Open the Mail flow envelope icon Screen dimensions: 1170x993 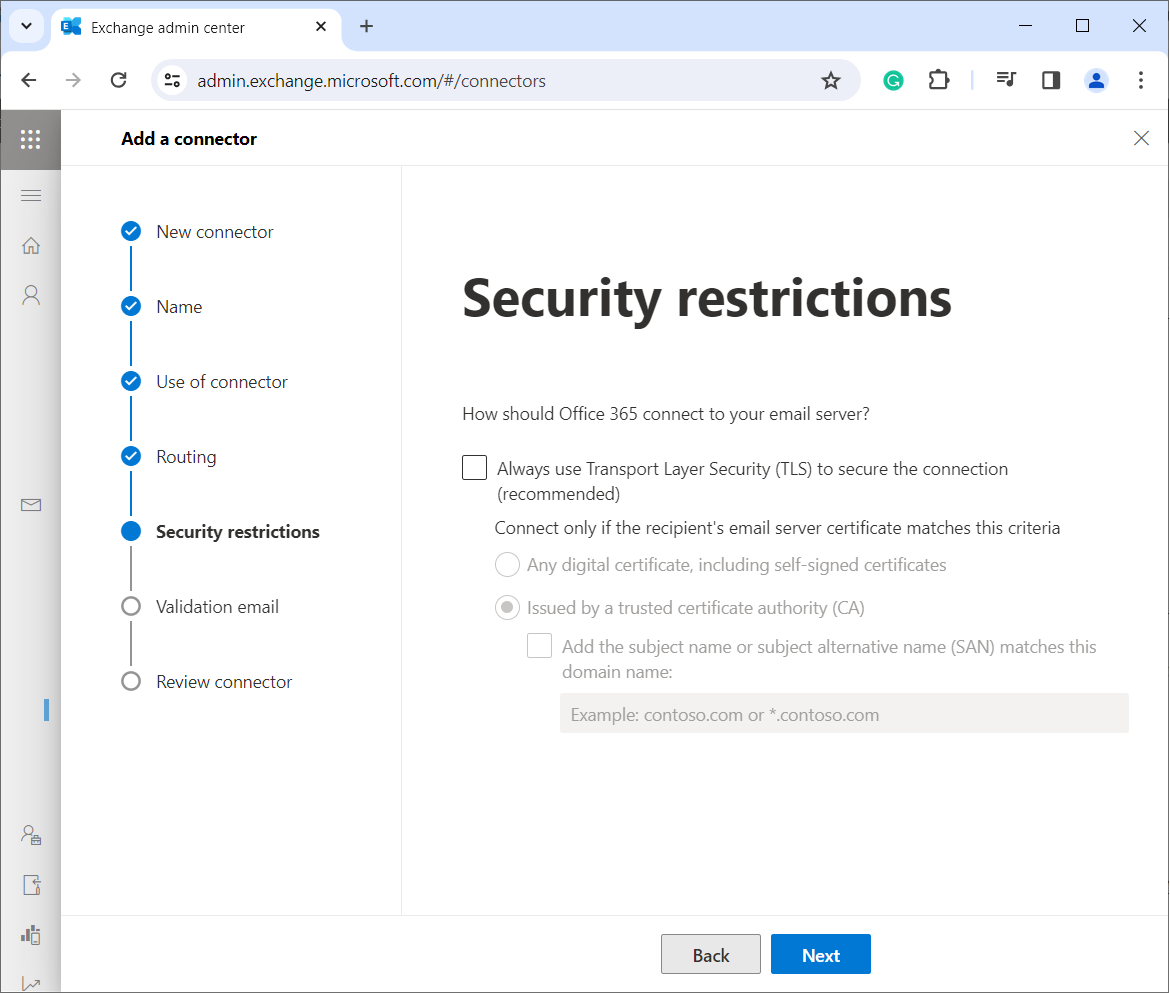click(x=31, y=505)
